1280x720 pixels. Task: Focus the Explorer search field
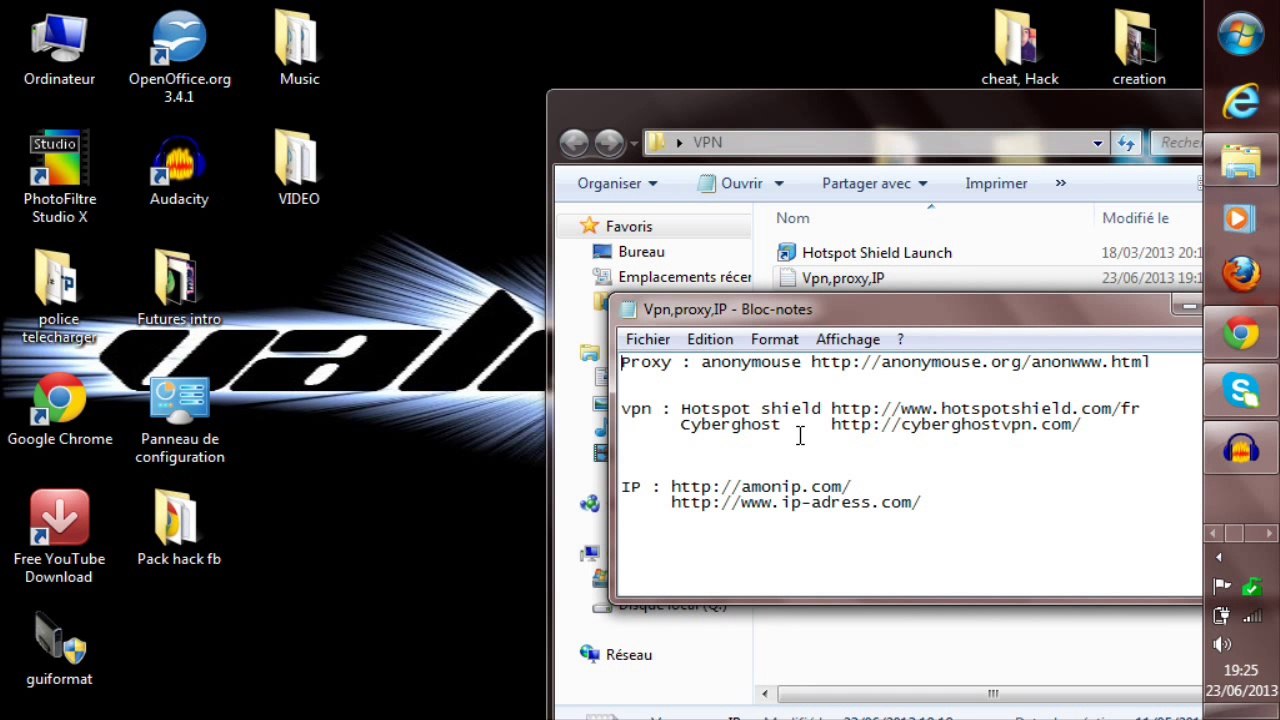(1177, 143)
